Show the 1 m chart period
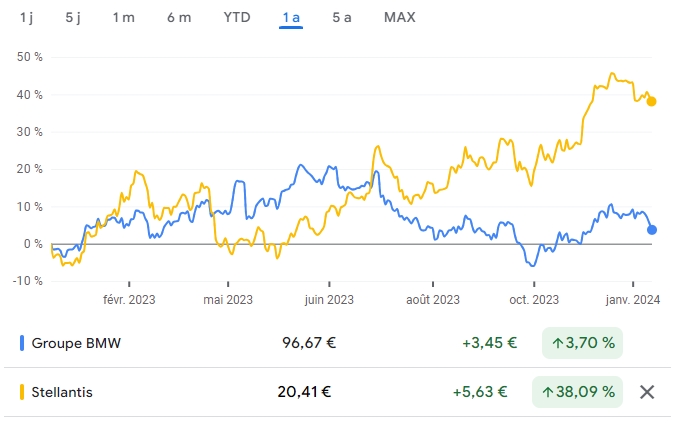The image size is (675, 424). click(123, 18)
